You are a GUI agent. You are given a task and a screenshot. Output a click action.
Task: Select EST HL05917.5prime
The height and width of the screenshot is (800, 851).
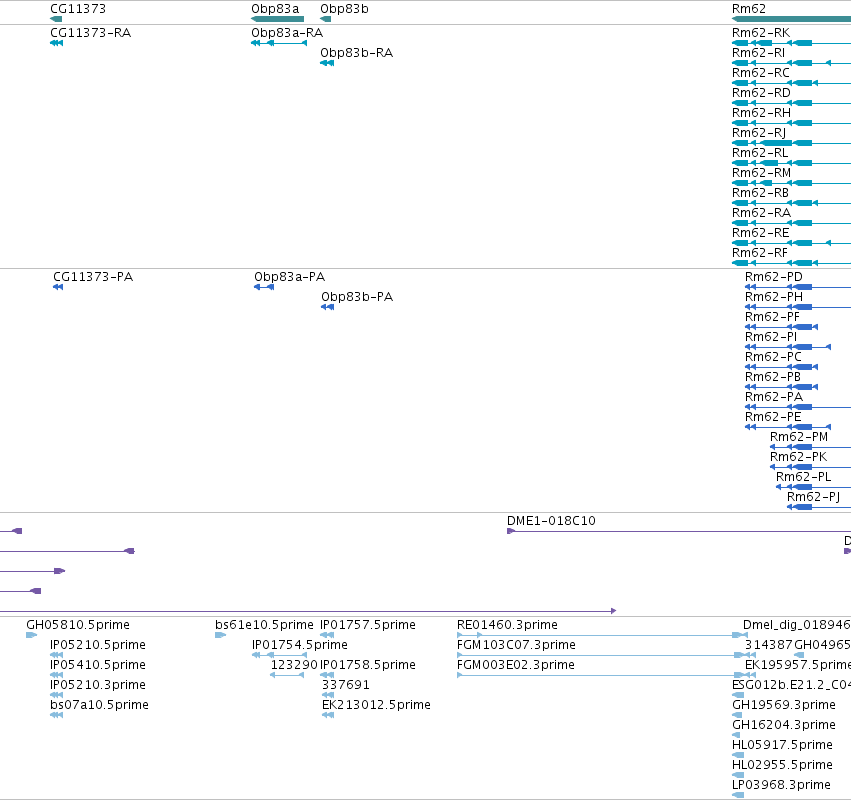(x=782, y=746)
